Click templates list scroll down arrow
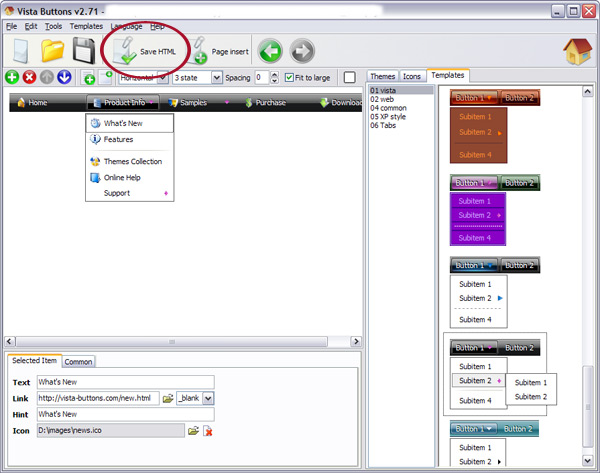This screenshot has width=600, height=473. coord(588,460)
